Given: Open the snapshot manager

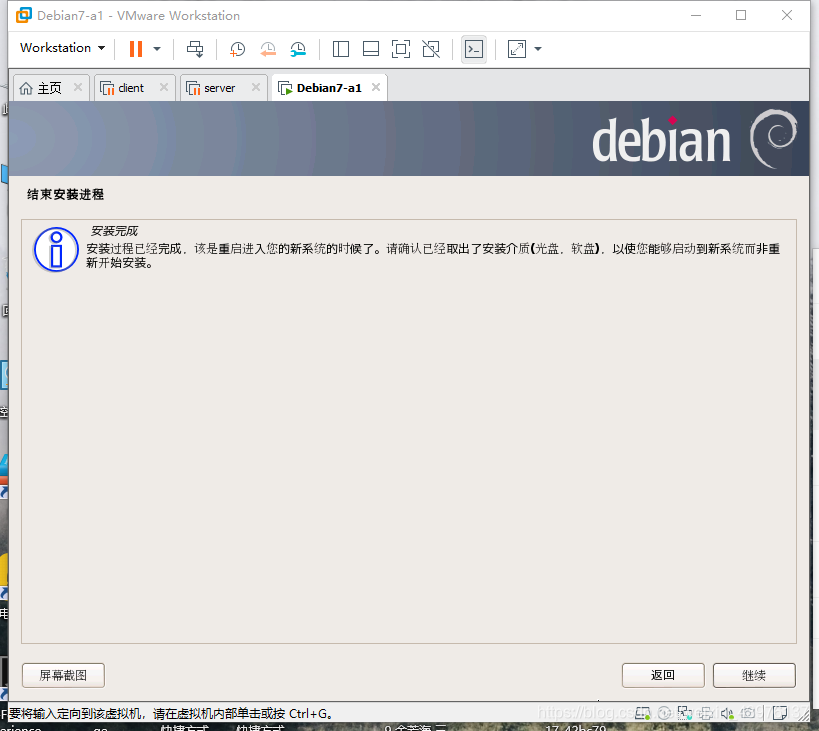Looking at the screenshot, I should pos(298,50).
